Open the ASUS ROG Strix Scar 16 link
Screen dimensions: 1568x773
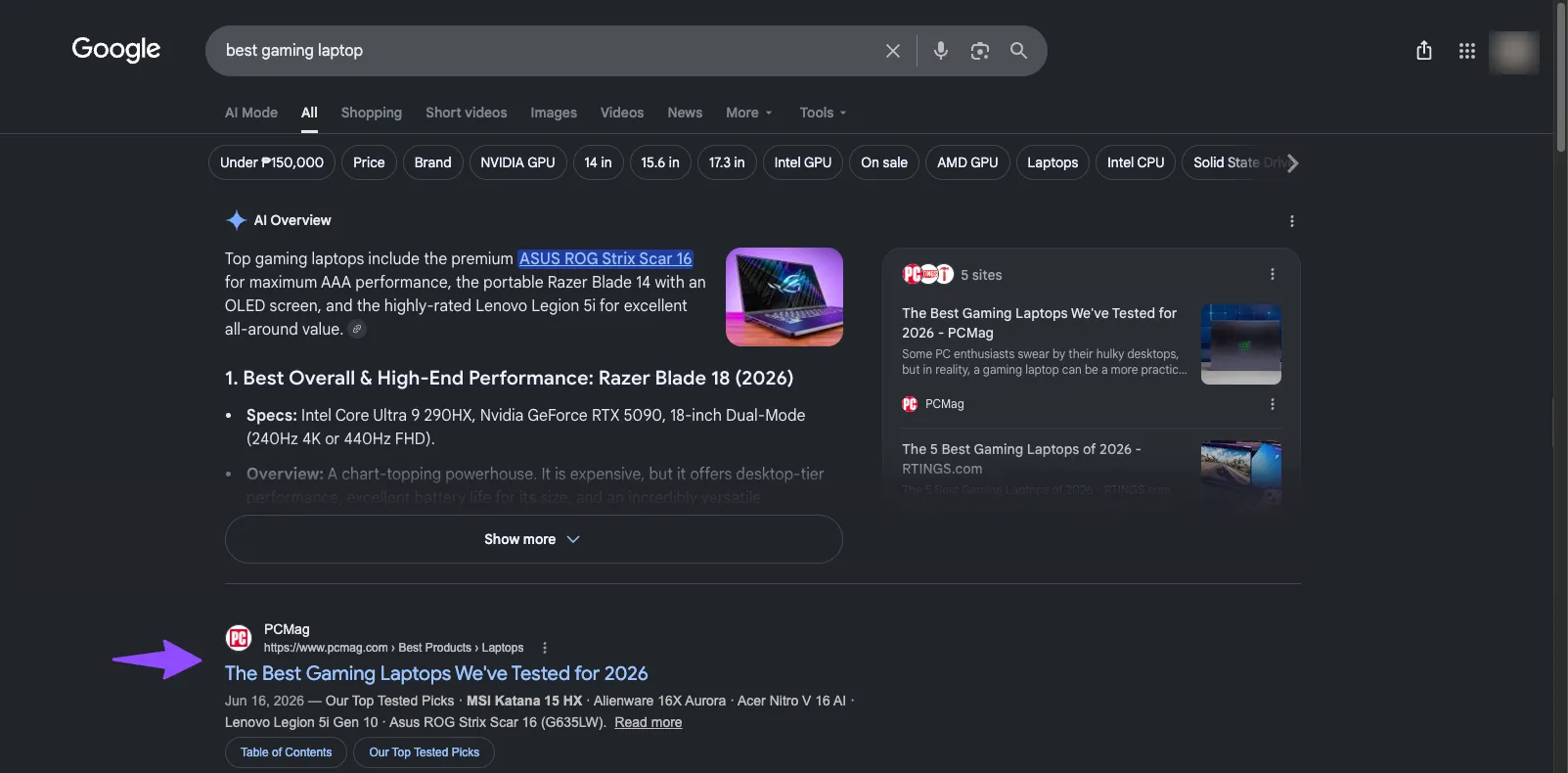coord(605,258)
